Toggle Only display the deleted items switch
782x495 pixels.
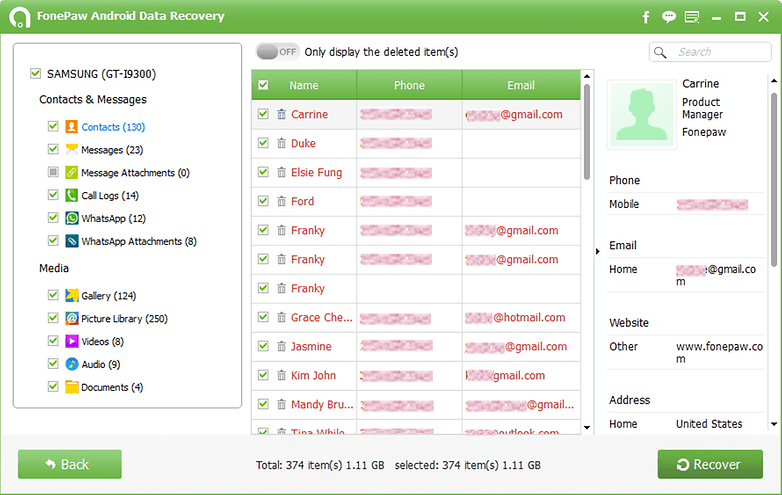point(278,52)
